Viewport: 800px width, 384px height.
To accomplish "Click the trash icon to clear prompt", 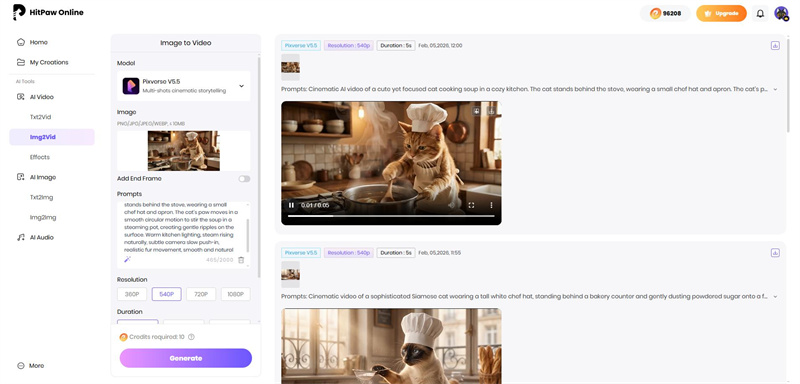I will (241, 260).
